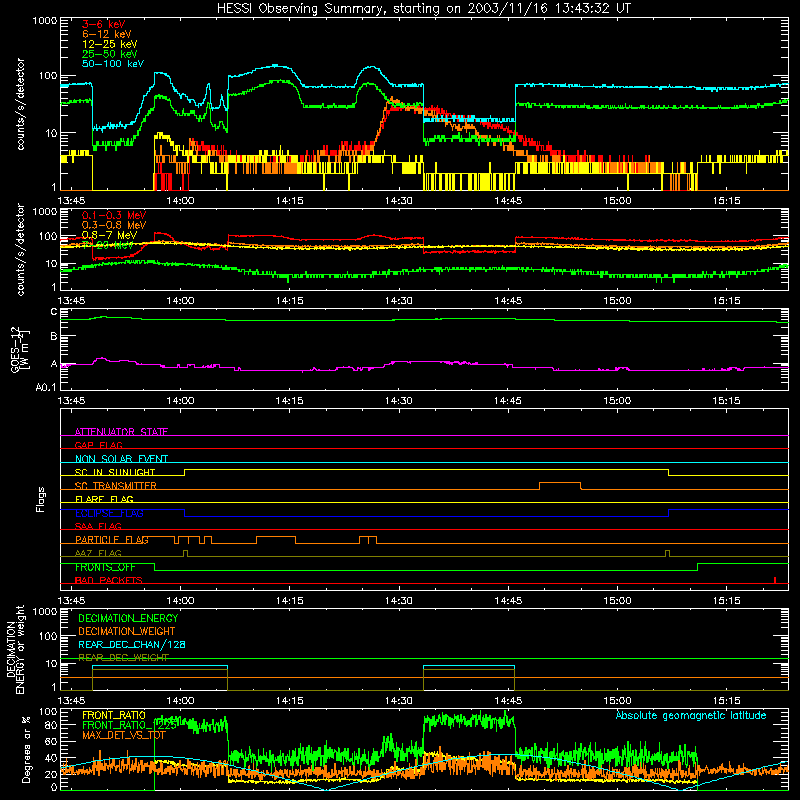
Task: Click the 14:15 tick below the GOES panel
Action: coord(289,401)
